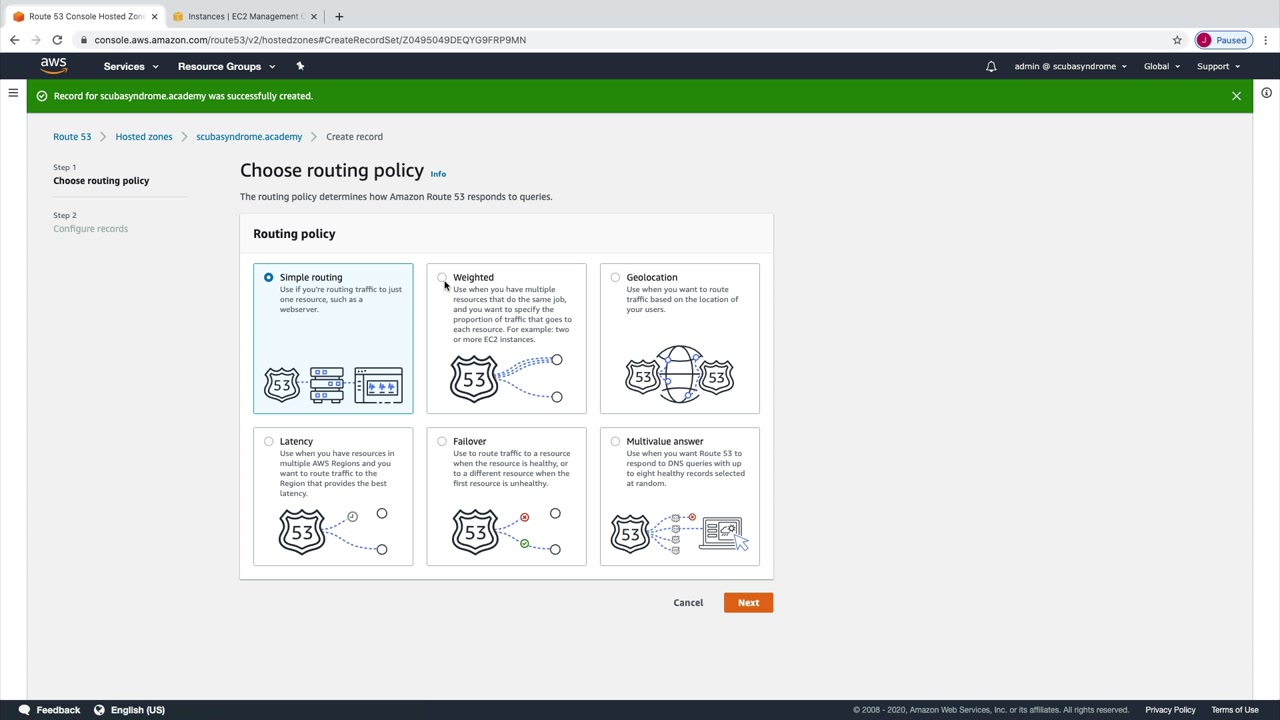Image resolution: width=1280 pixels, height=720 pixels.
Task: Click the Info link beside the heading
Action: [x=438, y=174]
